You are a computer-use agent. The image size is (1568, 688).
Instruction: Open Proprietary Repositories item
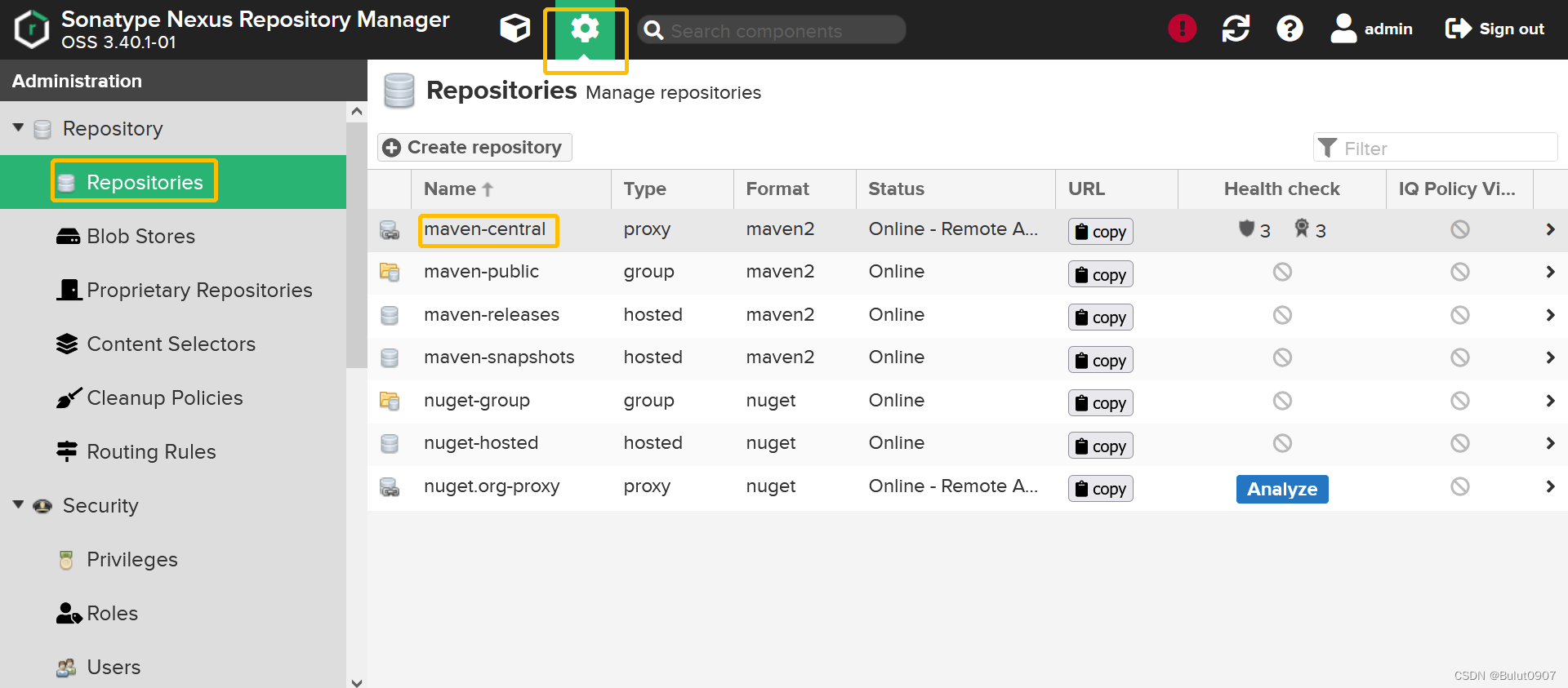pos(173,290)
